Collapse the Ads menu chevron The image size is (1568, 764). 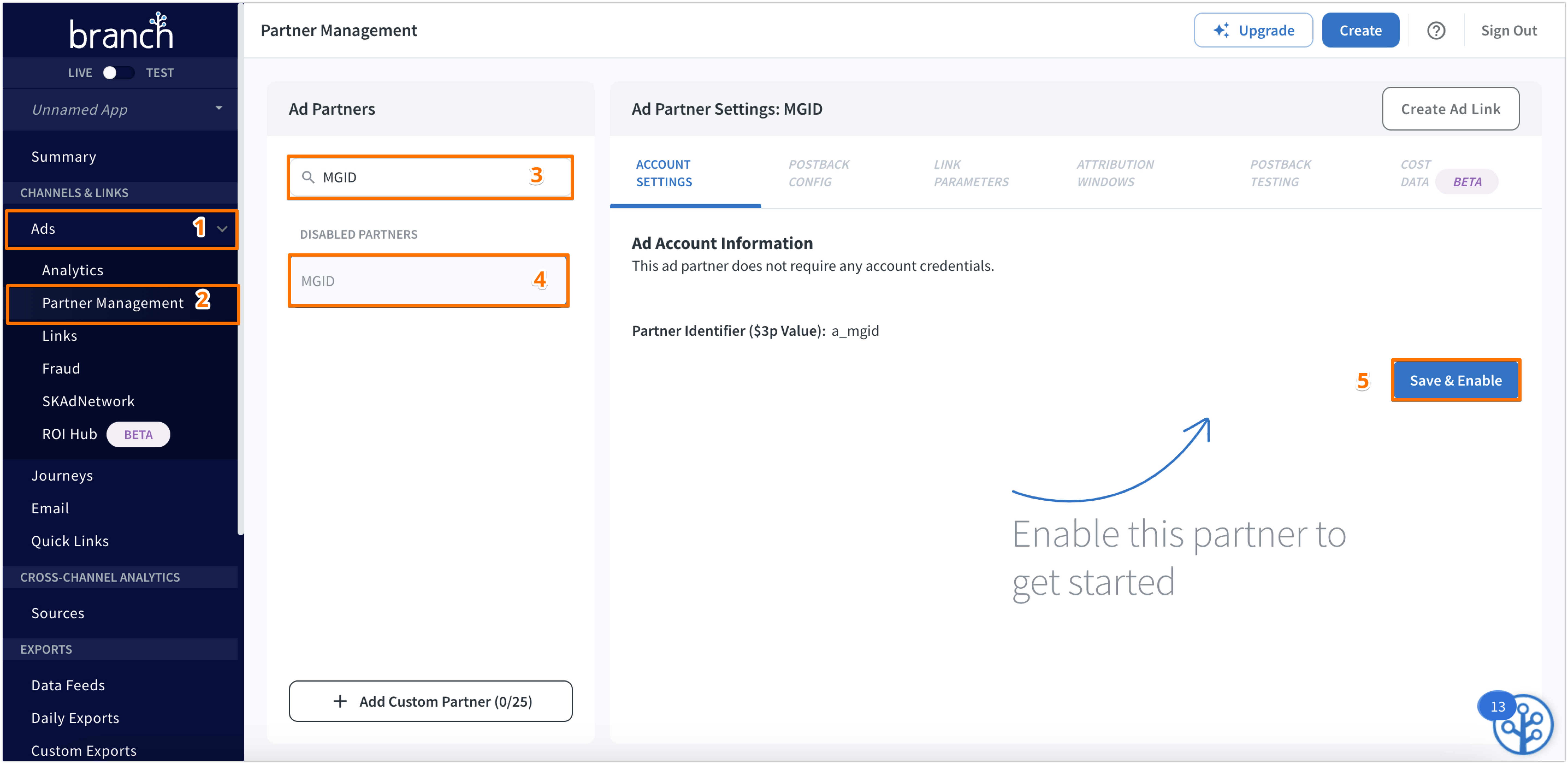click(222, 229)
